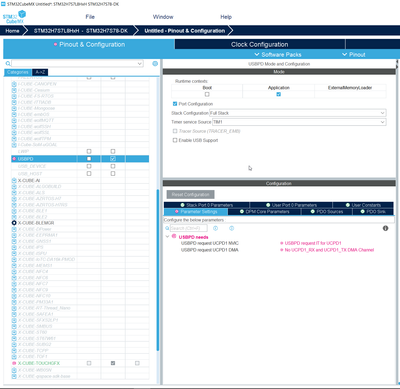Click the pack icon next to I-CUBE-wolfSSL
The height and width of the screenshot is (389, 400).
click(14, 133)
